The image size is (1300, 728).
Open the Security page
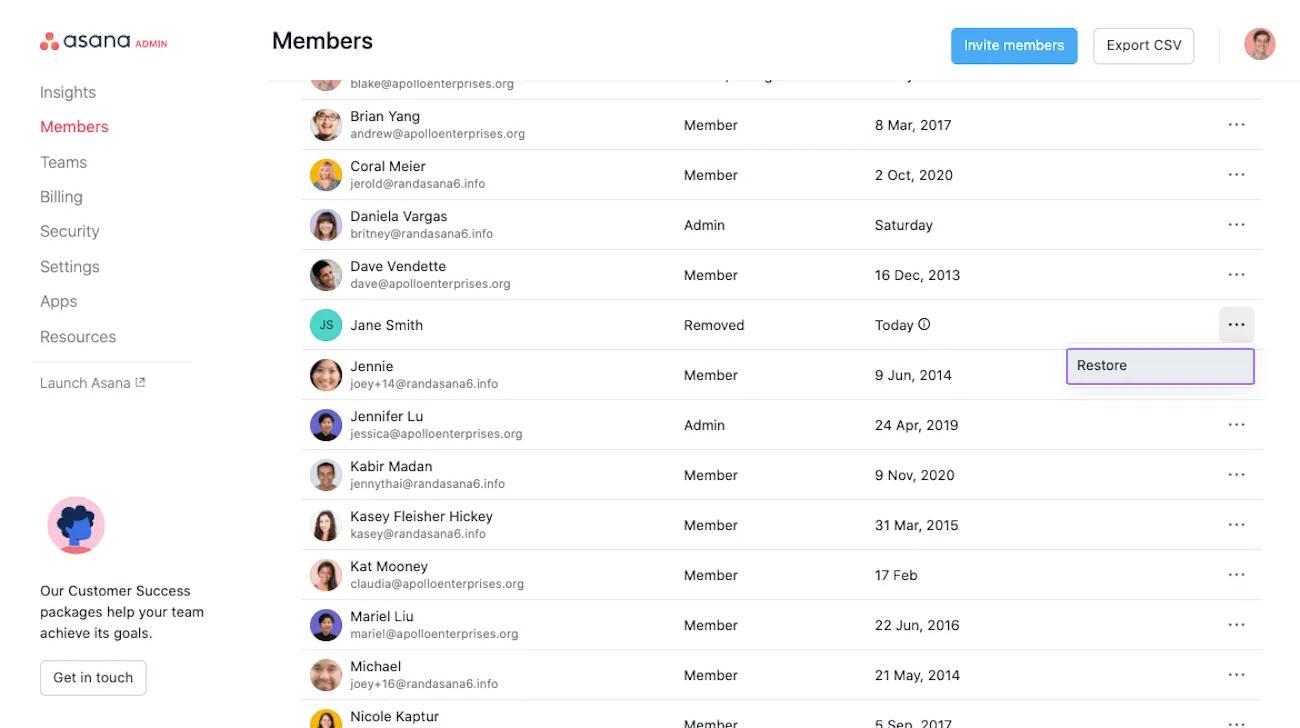(x=69, y=231)
